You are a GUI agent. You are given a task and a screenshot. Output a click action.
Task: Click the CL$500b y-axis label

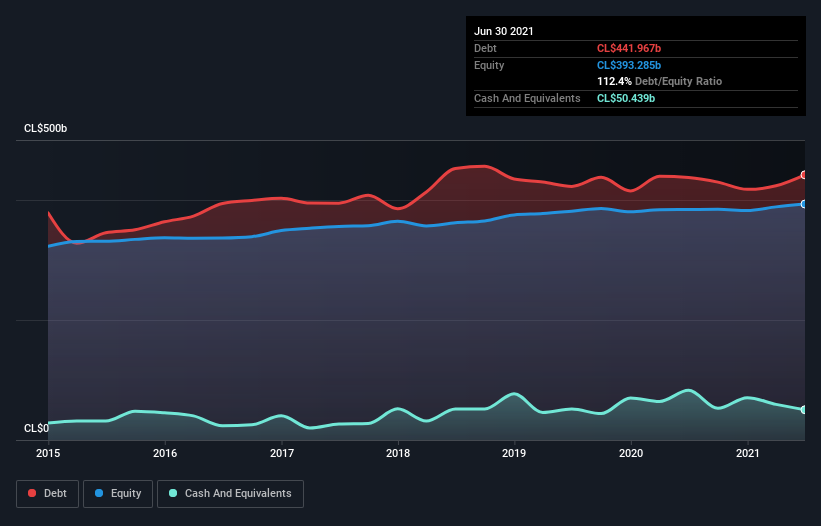click(x=46, y=128)
